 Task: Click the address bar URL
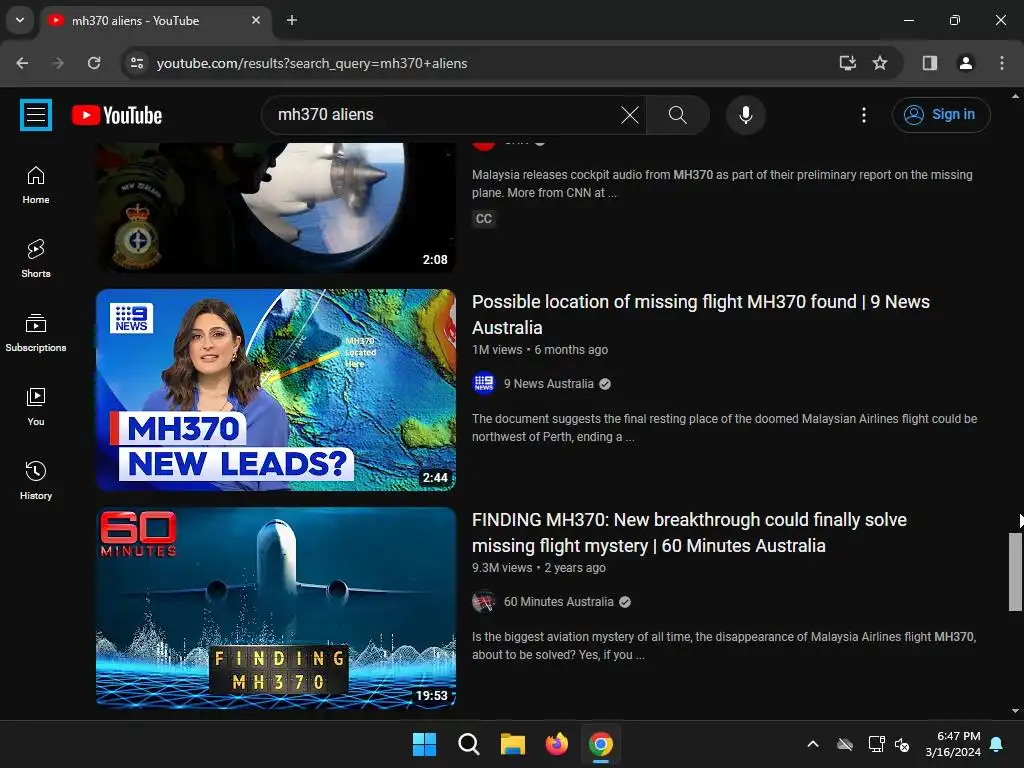click(x=312, y=63)
